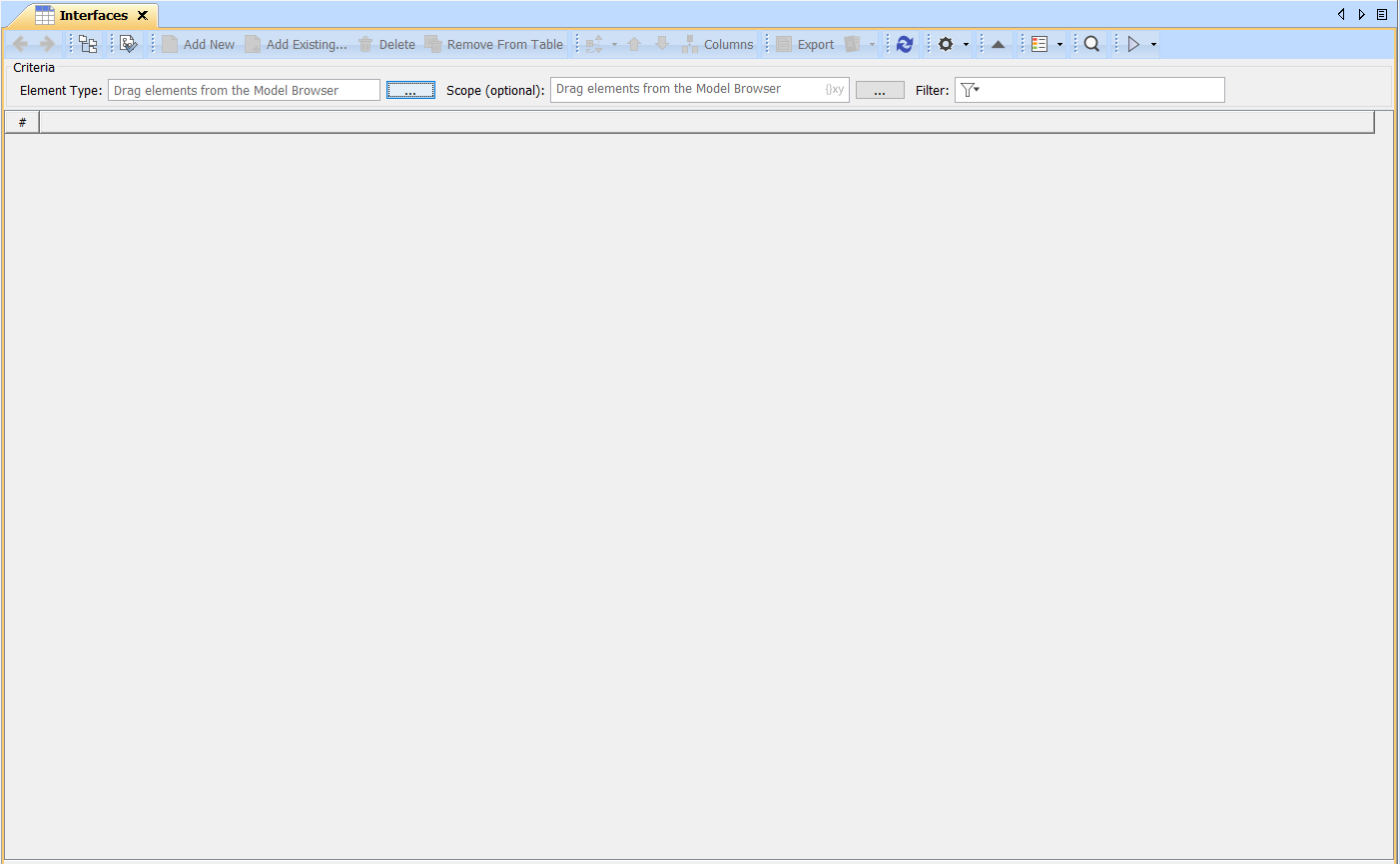Image resolution: width=1400 pixels, height=864 pixels.
Task: Click the Columns toolbar button
Action: coord(718,44)
